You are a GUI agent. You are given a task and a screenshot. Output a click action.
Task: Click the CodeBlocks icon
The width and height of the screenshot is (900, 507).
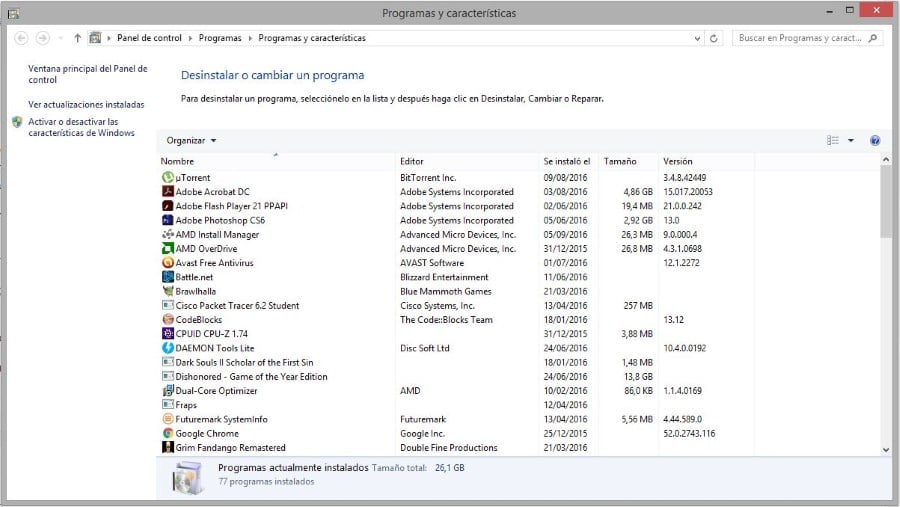tap(168, 319)
